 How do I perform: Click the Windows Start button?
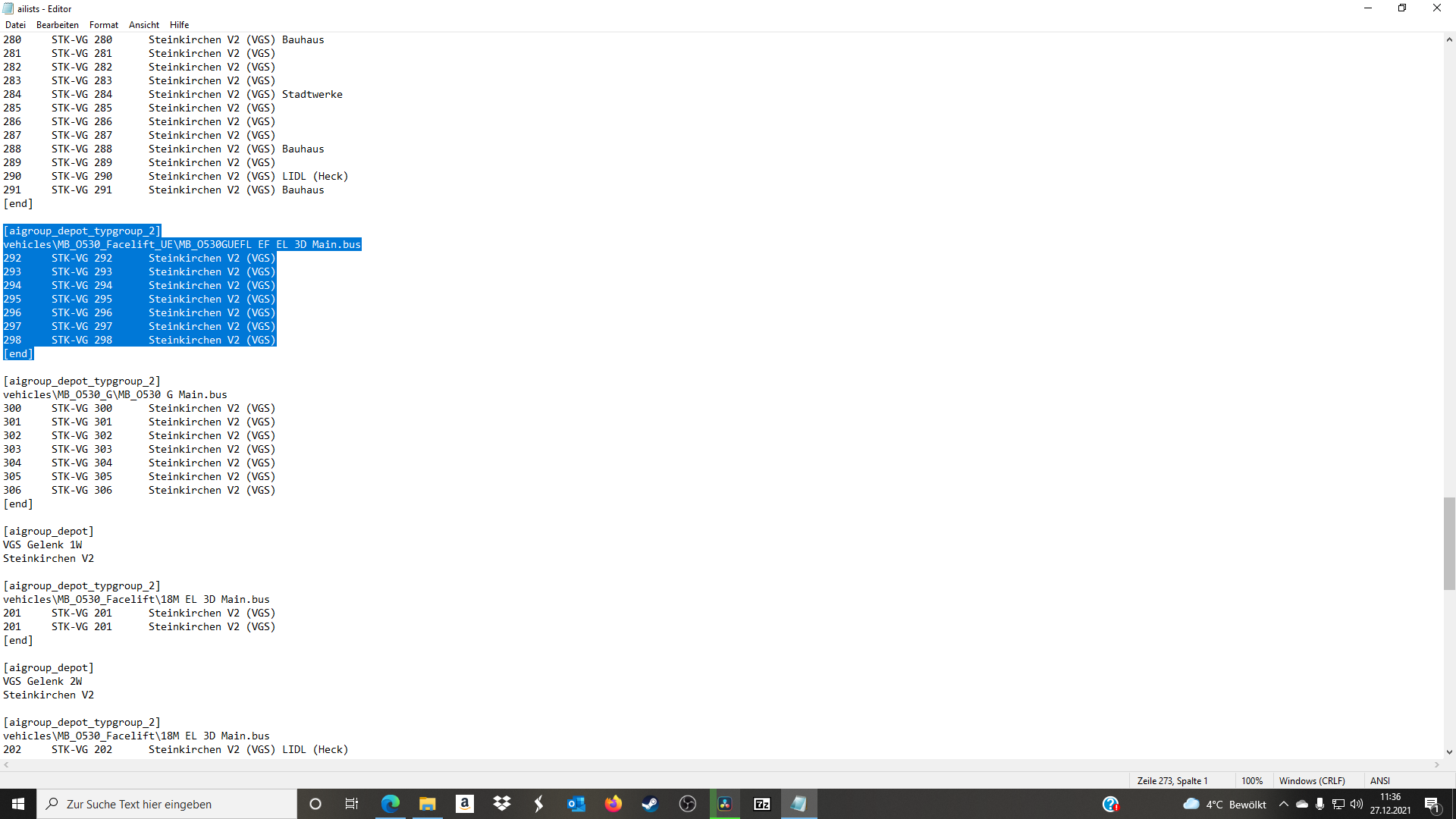click(18, 804)
